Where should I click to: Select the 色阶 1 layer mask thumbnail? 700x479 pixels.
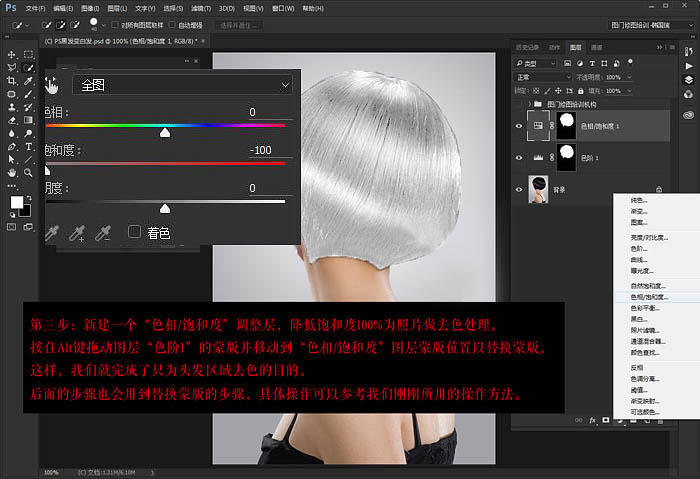point(566,156)
